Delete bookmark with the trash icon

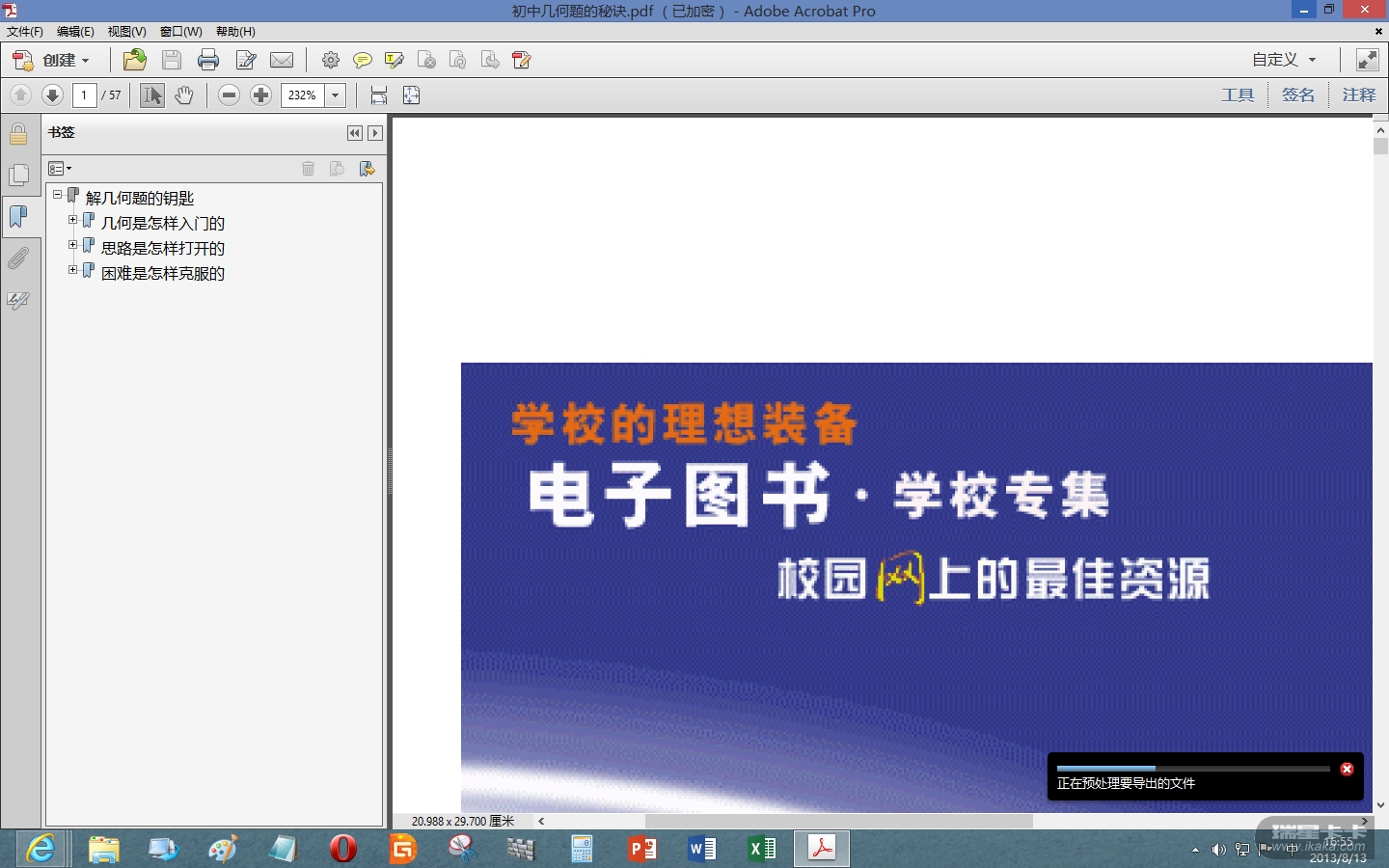(308, 169)
